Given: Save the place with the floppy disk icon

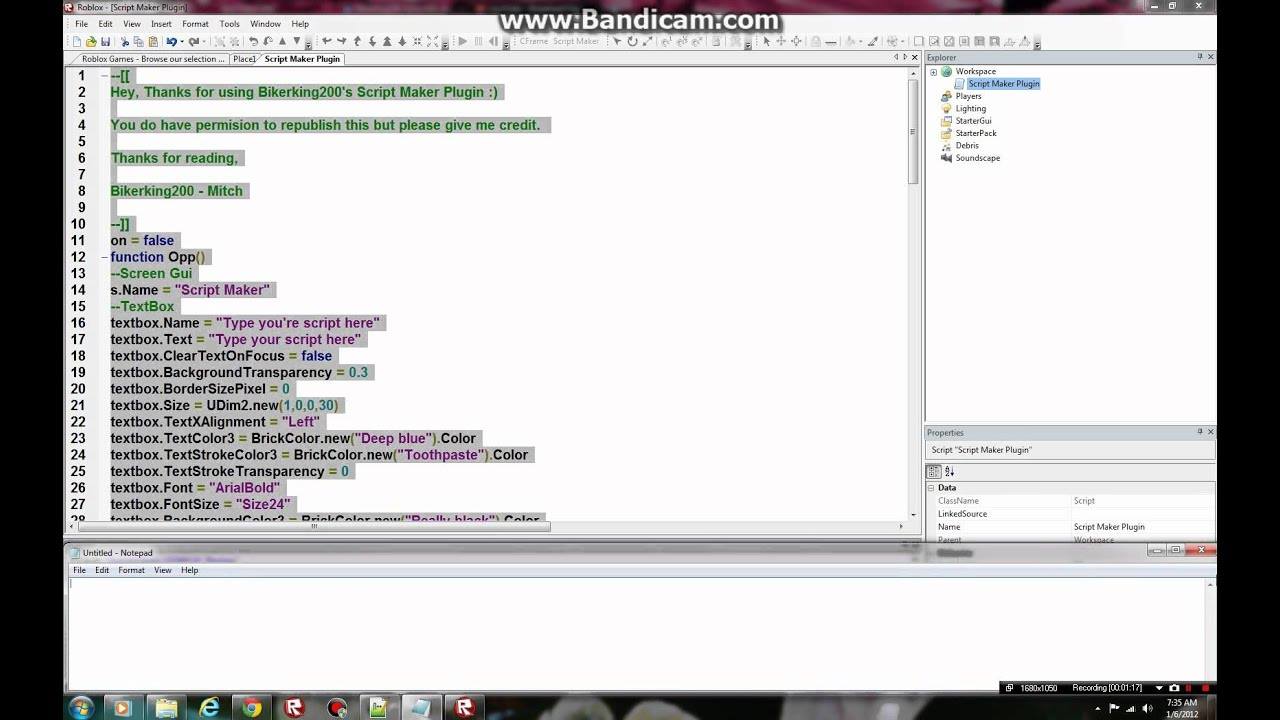Looking at the screenshot, I should 105,42.
